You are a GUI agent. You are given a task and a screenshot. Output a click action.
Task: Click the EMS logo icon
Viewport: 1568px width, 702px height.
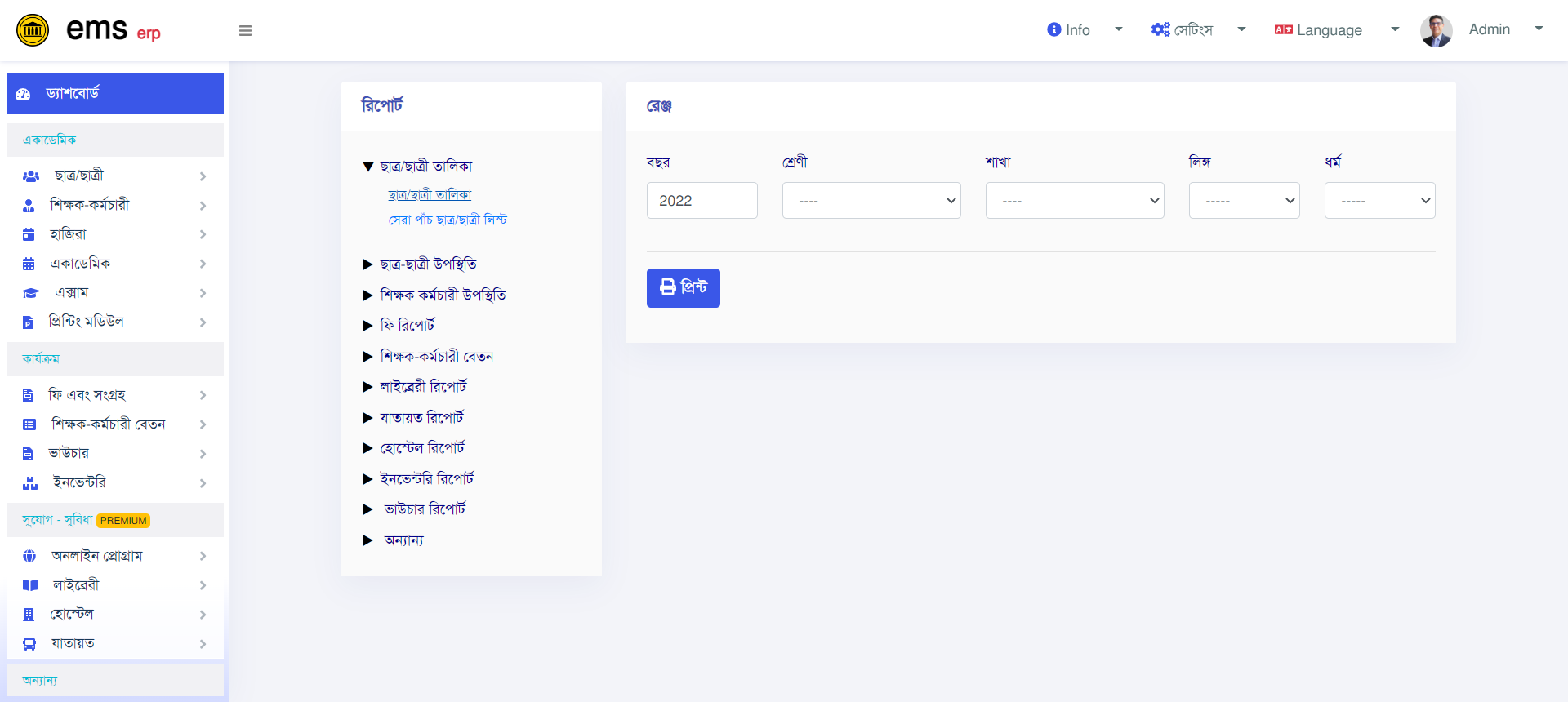33,31
